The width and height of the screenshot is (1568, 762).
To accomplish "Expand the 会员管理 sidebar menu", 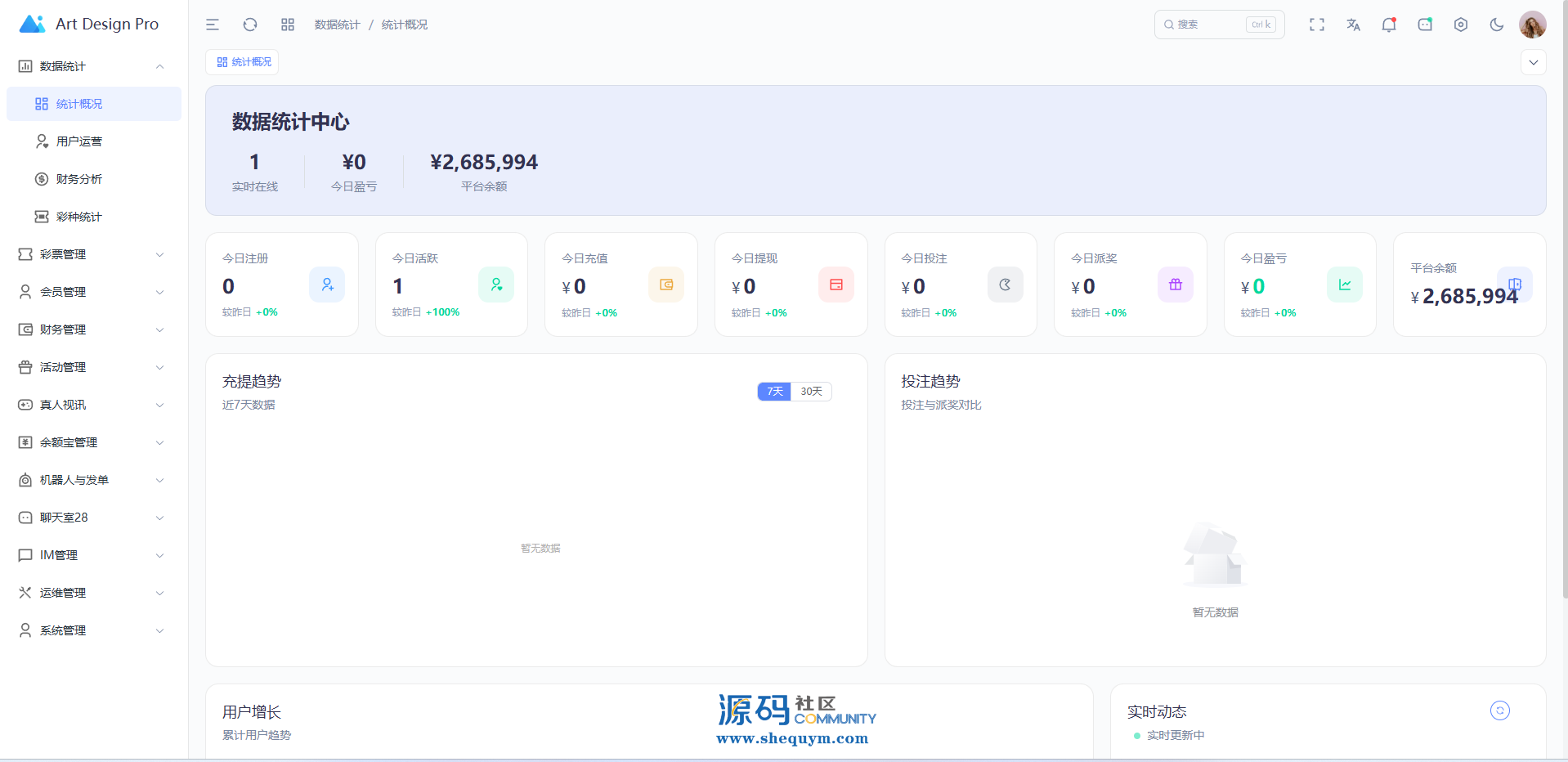I will (x=92, y=292).
